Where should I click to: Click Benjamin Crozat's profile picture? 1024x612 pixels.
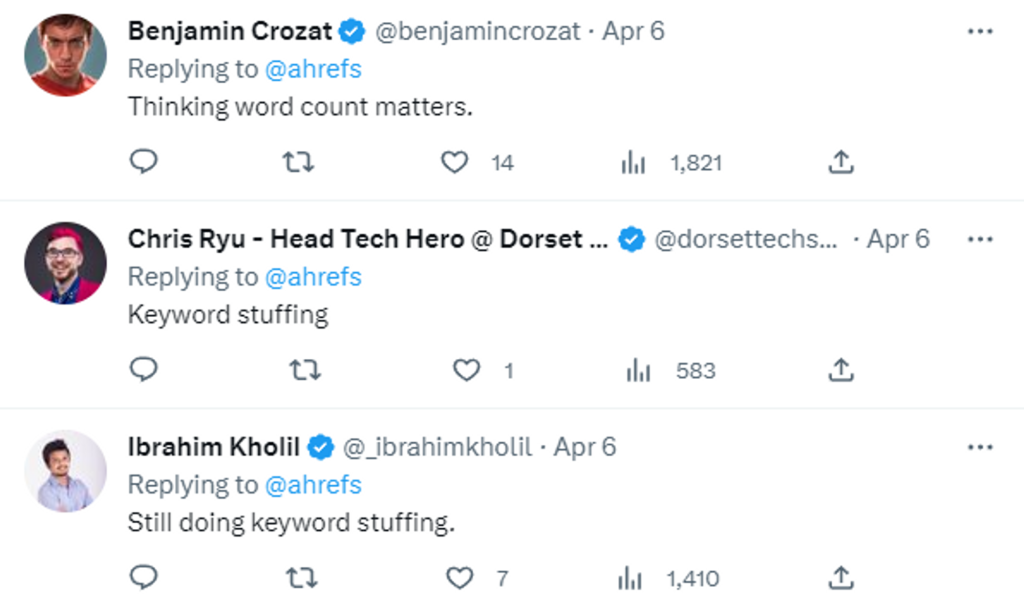pyautogui.click(x=65, y=55)
